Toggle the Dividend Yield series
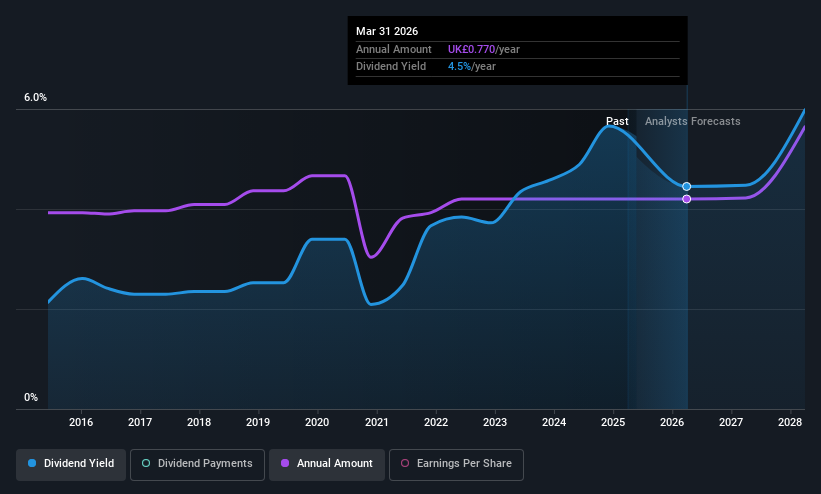 [71, 464]
